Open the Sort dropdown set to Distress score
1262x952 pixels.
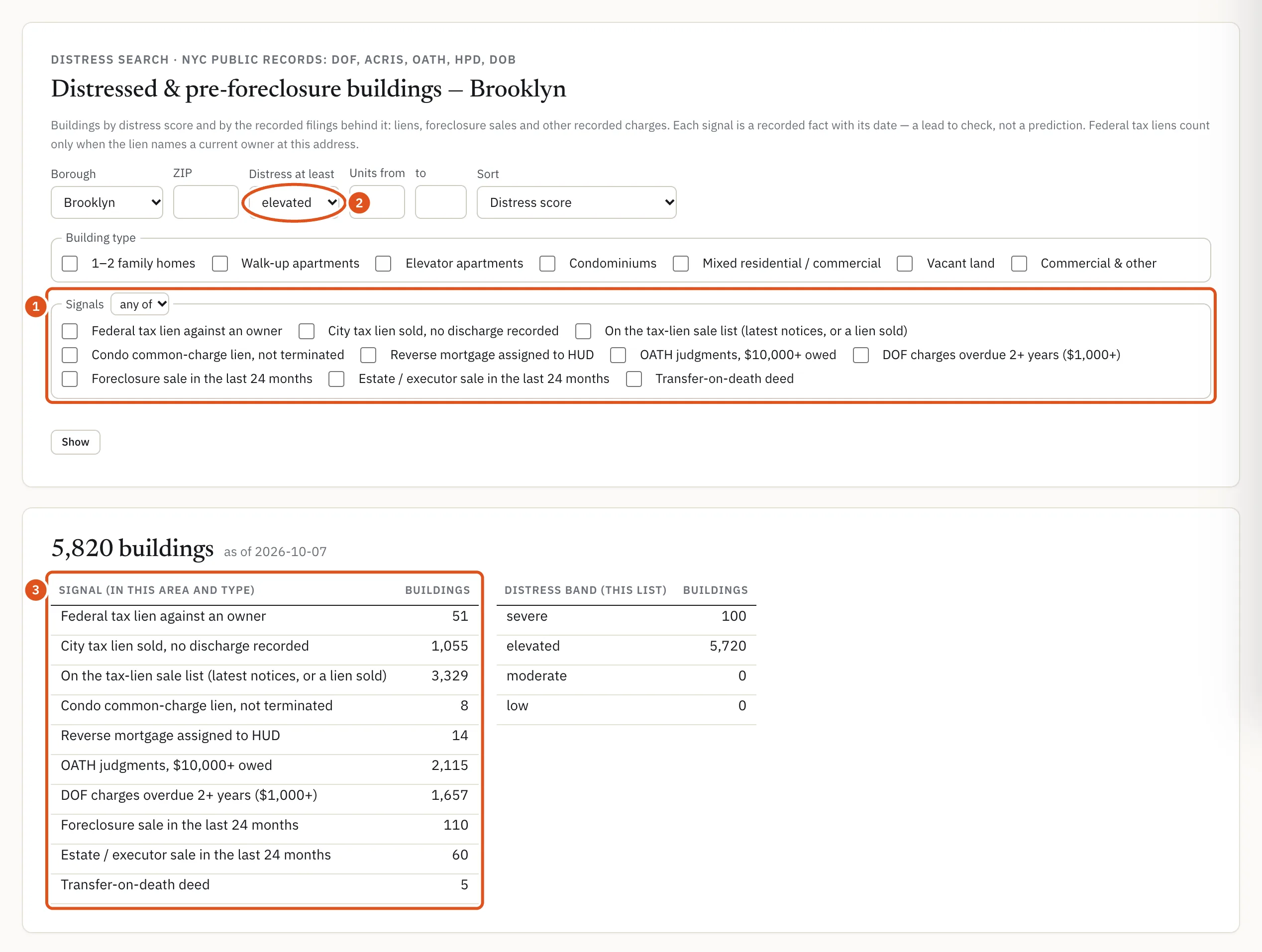pos(576,202)
